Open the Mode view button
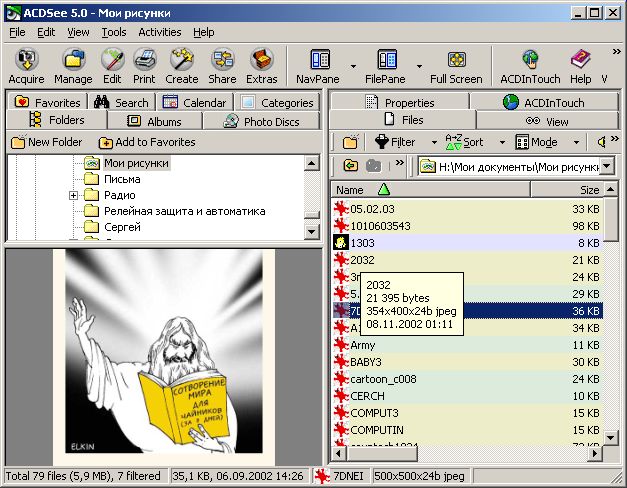Viewport: 627px width, 488px height. [536, 142]
